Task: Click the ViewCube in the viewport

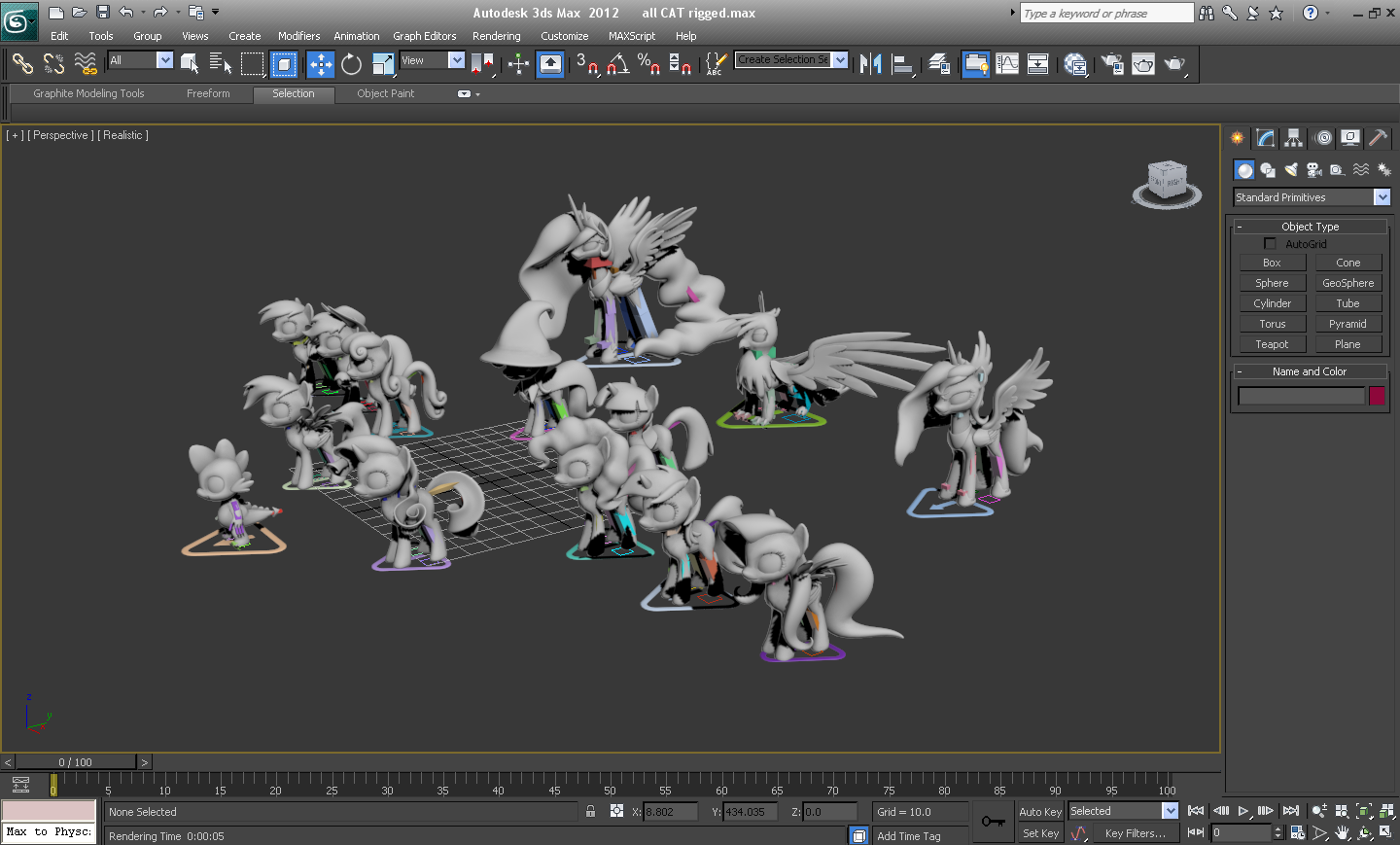Action: point(1167,184)
